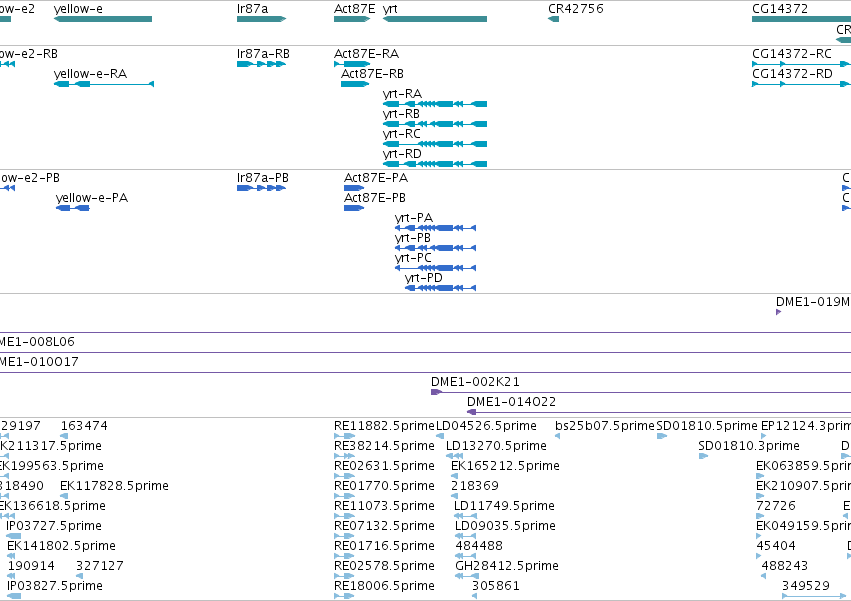Select EST GH28412.5prime
The width and height of the screenshot is (851, 601).
[507, 566]
